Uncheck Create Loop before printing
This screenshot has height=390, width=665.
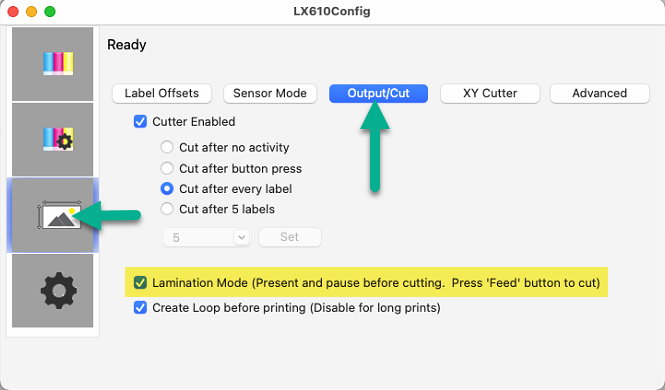140,307
